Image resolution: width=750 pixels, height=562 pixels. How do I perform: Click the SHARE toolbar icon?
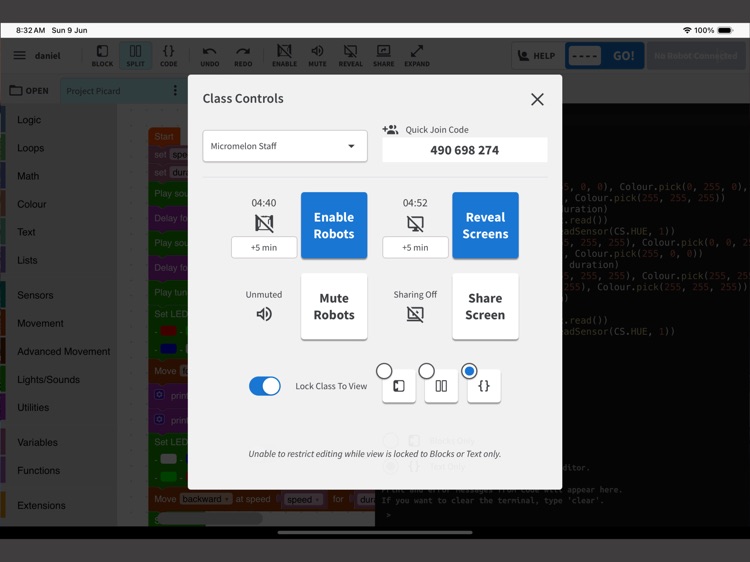click(384, 56)
